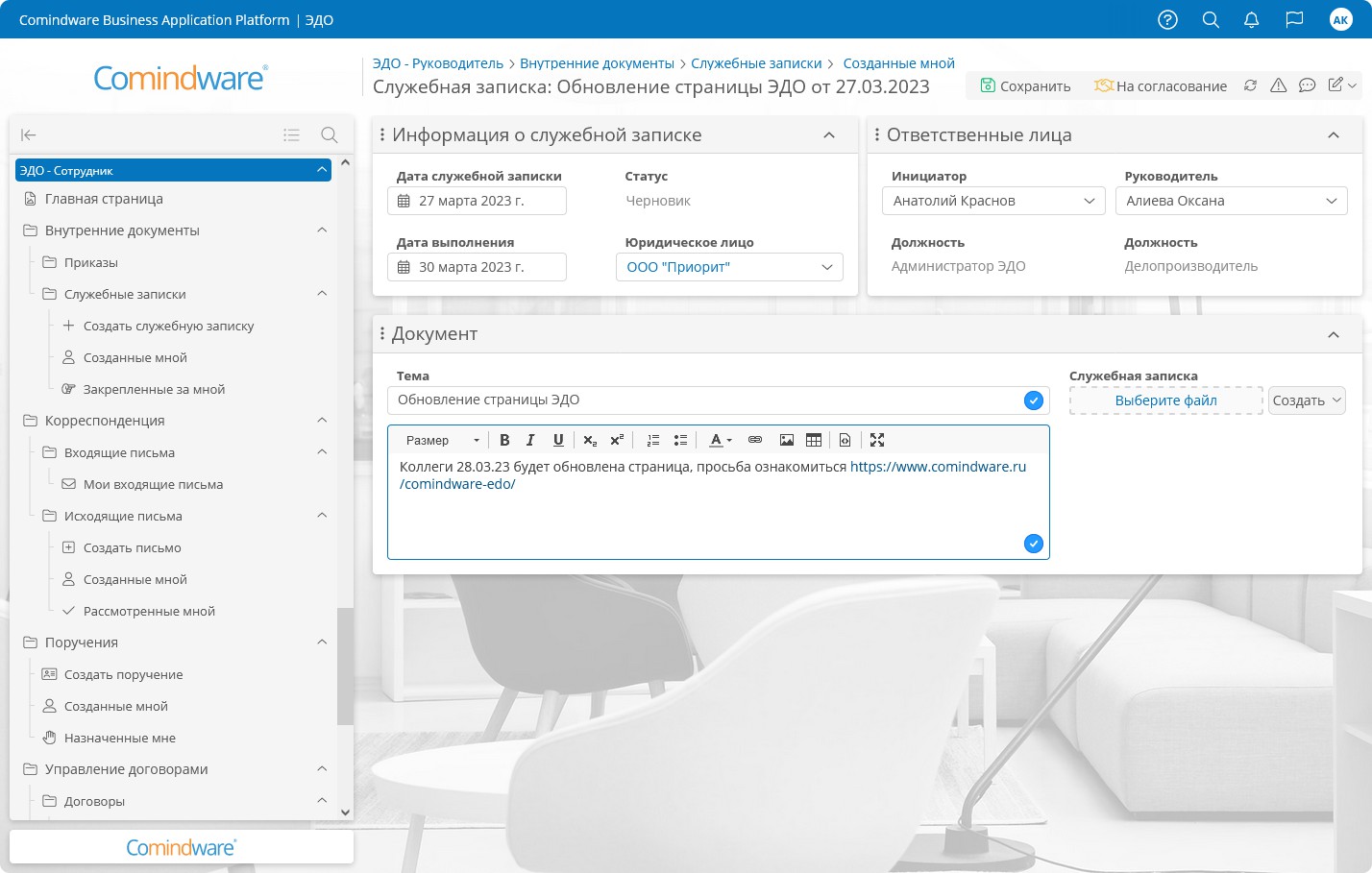Open Главная страница in the sidebar

coord(104,199)
